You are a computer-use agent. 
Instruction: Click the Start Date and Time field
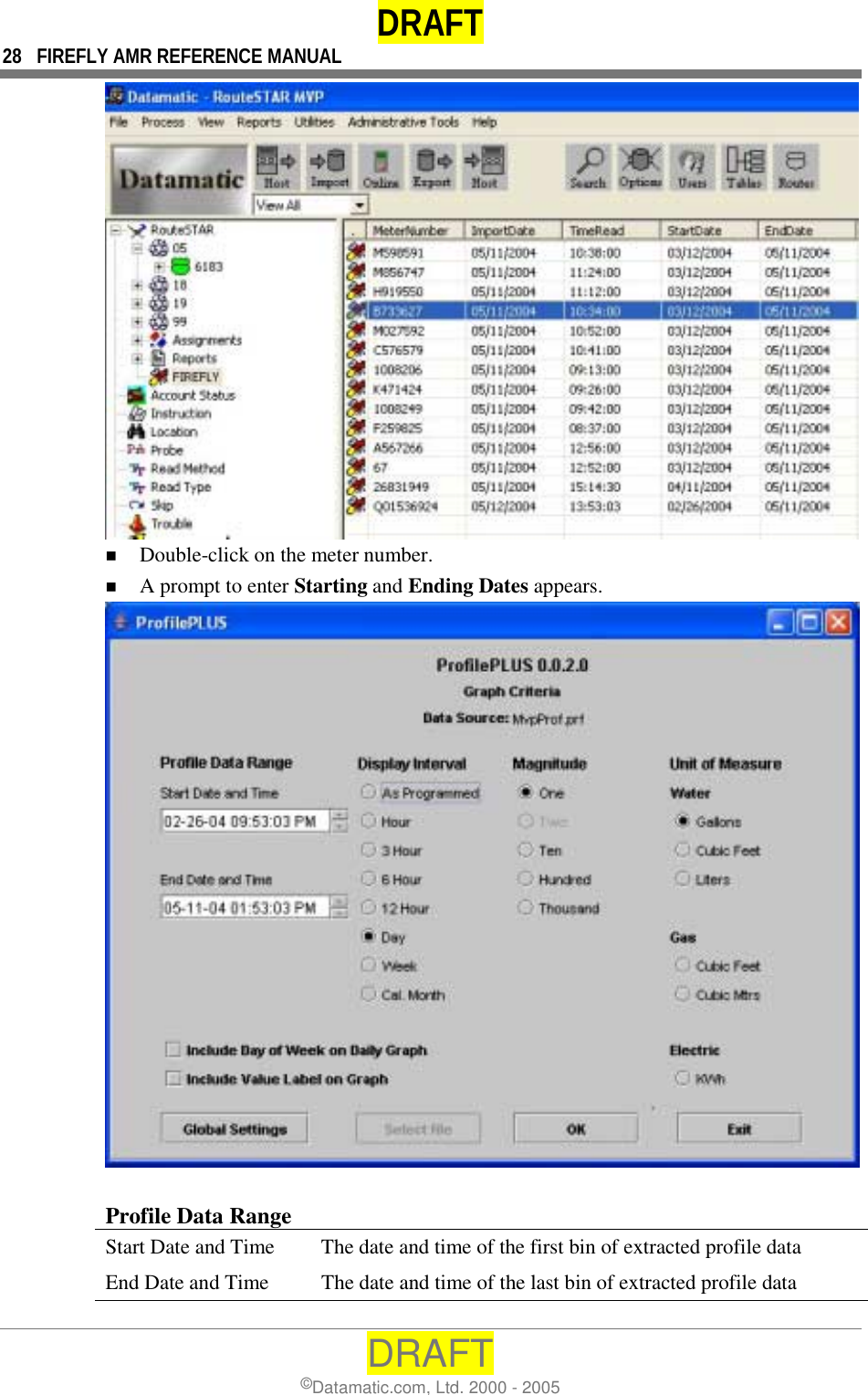pyautogui.click(x=246, y=821)
